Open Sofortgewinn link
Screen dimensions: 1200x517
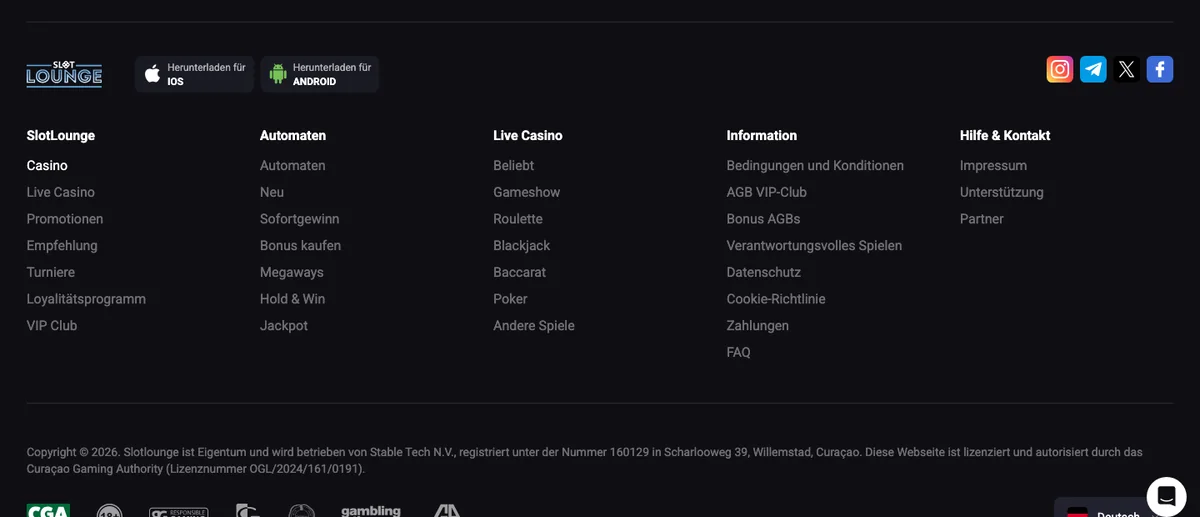point(300,219)
